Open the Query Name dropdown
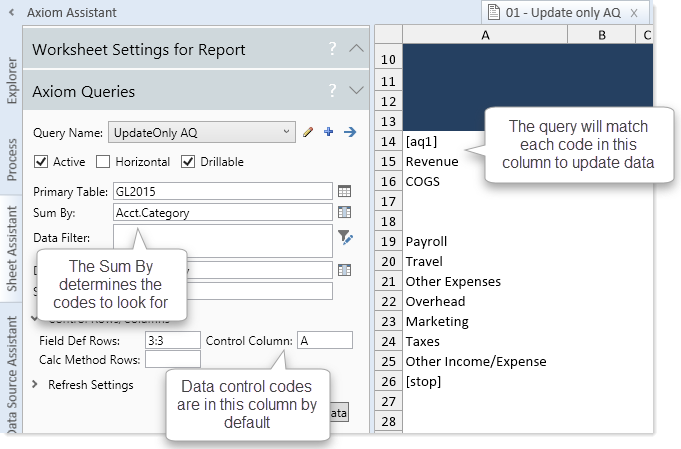Image resolution: width=681 pixels, height=449 pixels. [x=287, y=132]
